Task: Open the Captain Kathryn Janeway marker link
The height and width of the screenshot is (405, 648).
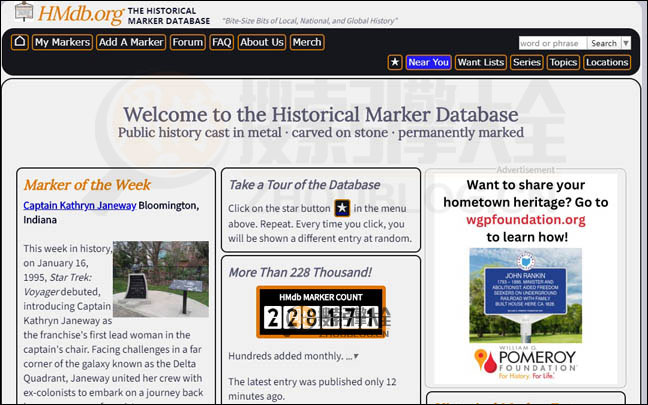Action: coord(80,205)
